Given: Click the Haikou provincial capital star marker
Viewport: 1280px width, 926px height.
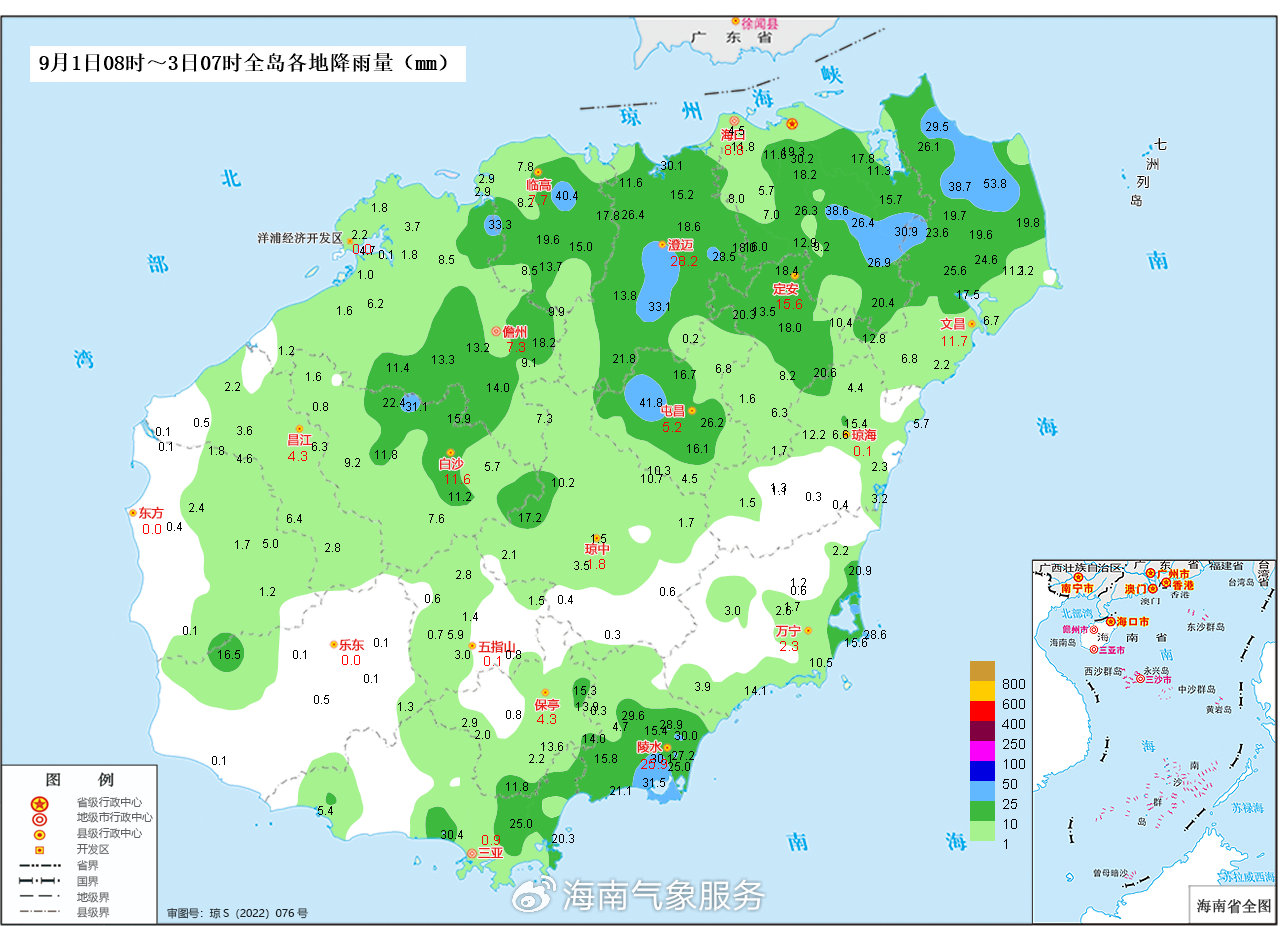Looking at the screenshot, I should tap(792, 124).
